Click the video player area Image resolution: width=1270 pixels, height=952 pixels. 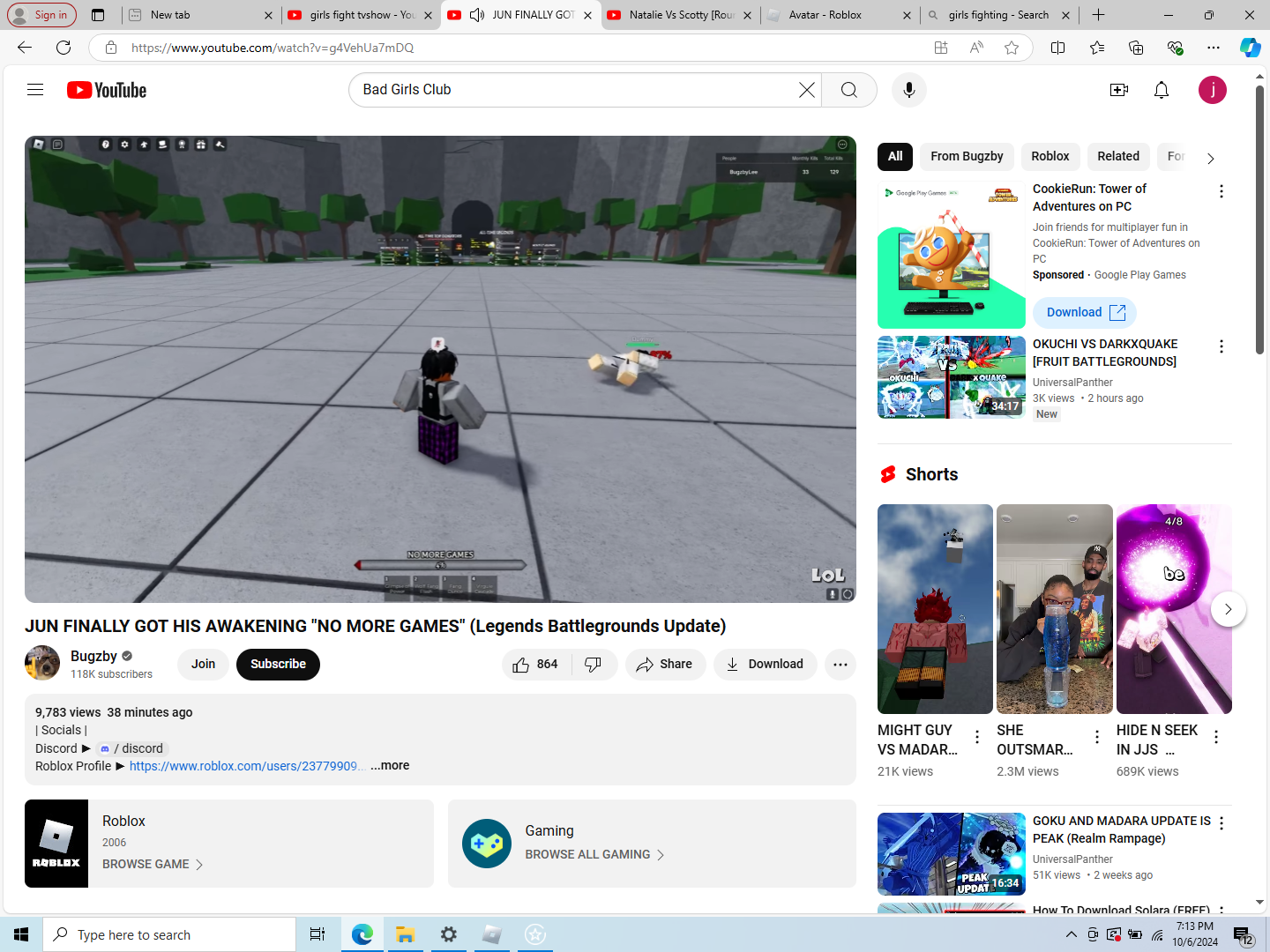coord(440,369)
